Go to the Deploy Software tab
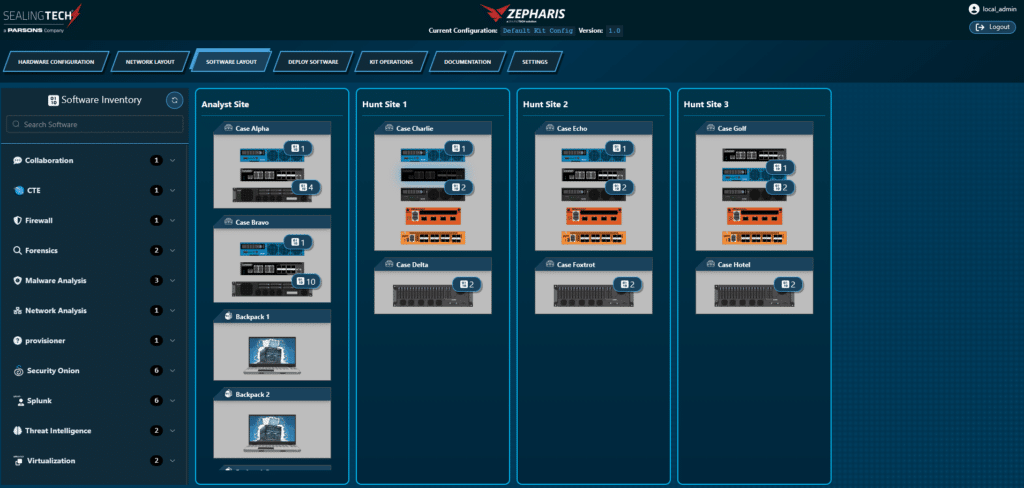Viewport: 1024px width, 488px height. click(x=313, y=62)
